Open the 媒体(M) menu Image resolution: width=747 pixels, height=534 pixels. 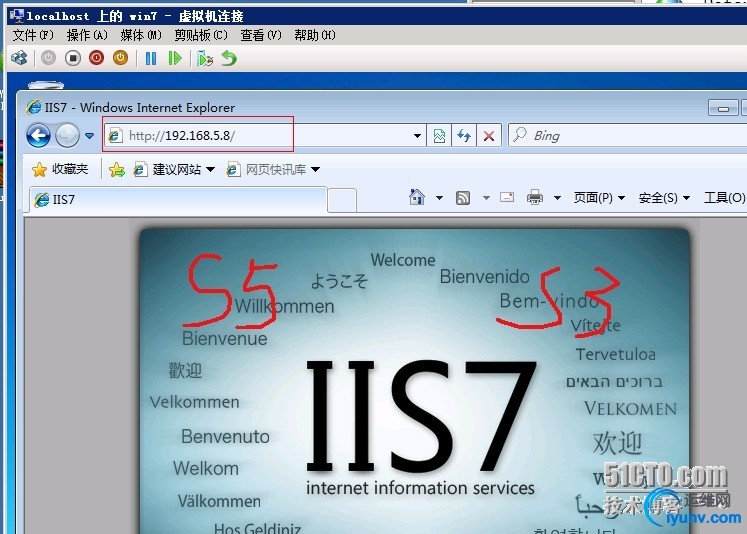click(x=141, y=35)
